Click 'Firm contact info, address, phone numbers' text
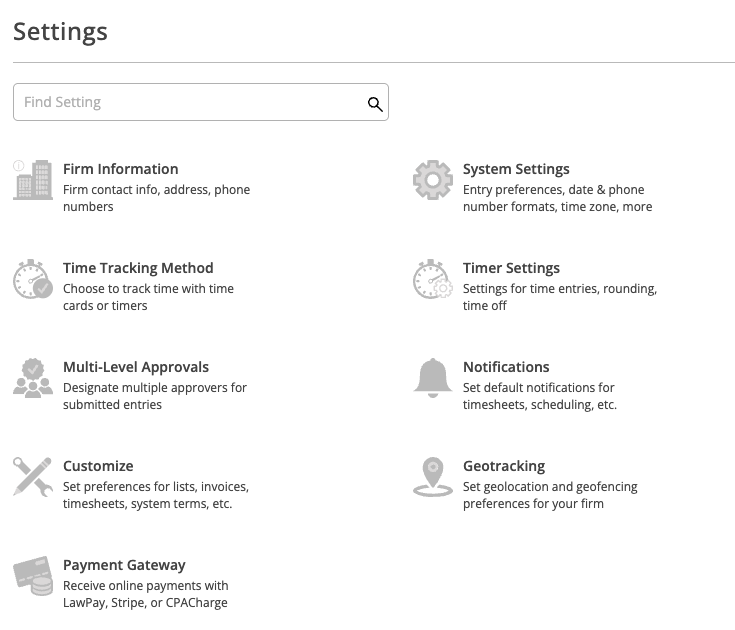The width and height of the screenshot is (735, 630). coord(157,198)
